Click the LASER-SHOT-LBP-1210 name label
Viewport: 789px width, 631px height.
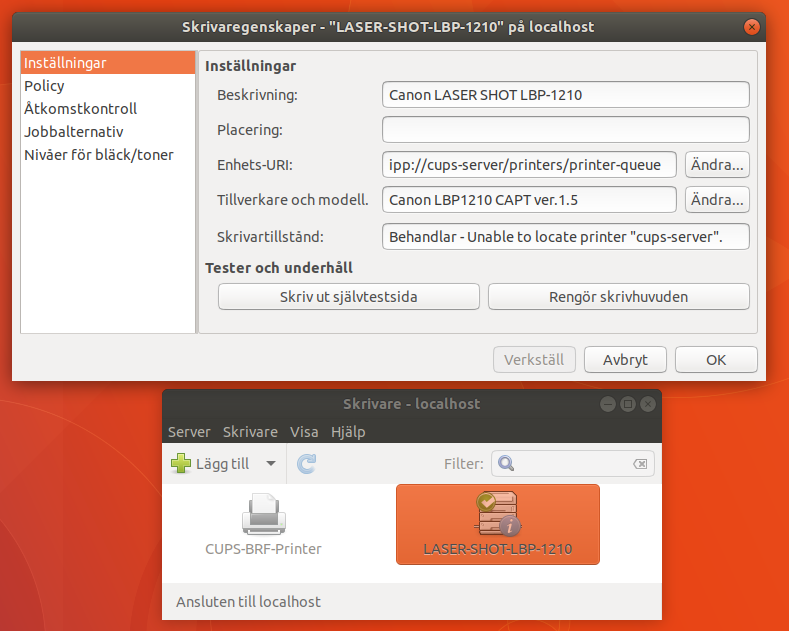tap(498, 549)
